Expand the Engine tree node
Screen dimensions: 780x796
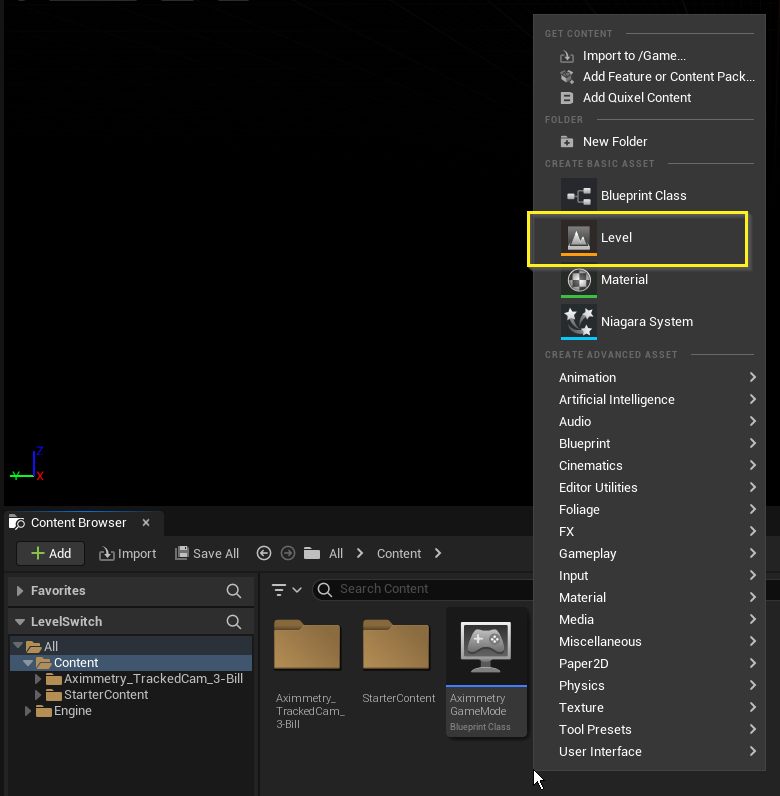click(x=28, y=711)
